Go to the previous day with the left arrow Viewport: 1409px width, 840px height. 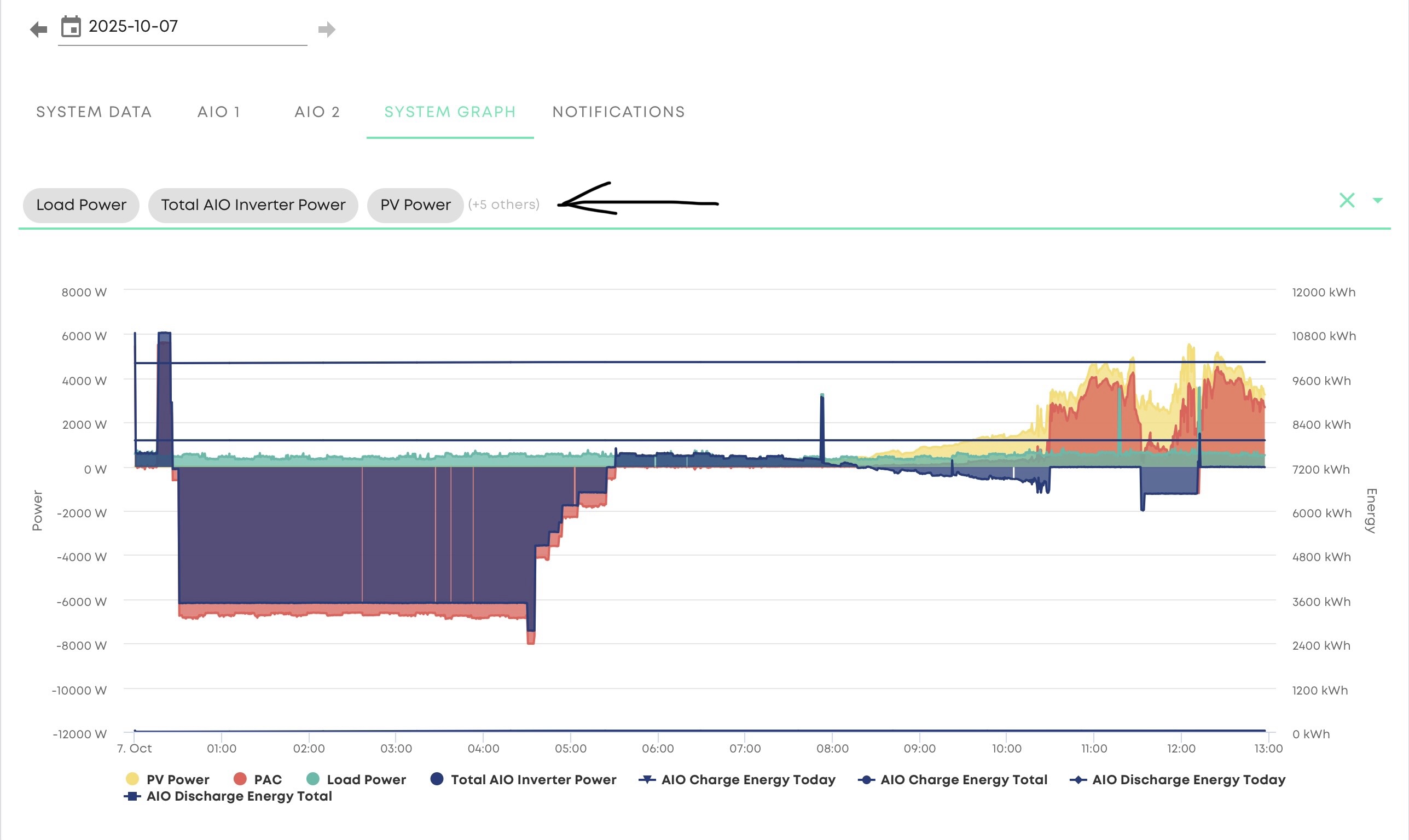click(x=38, y=29)
